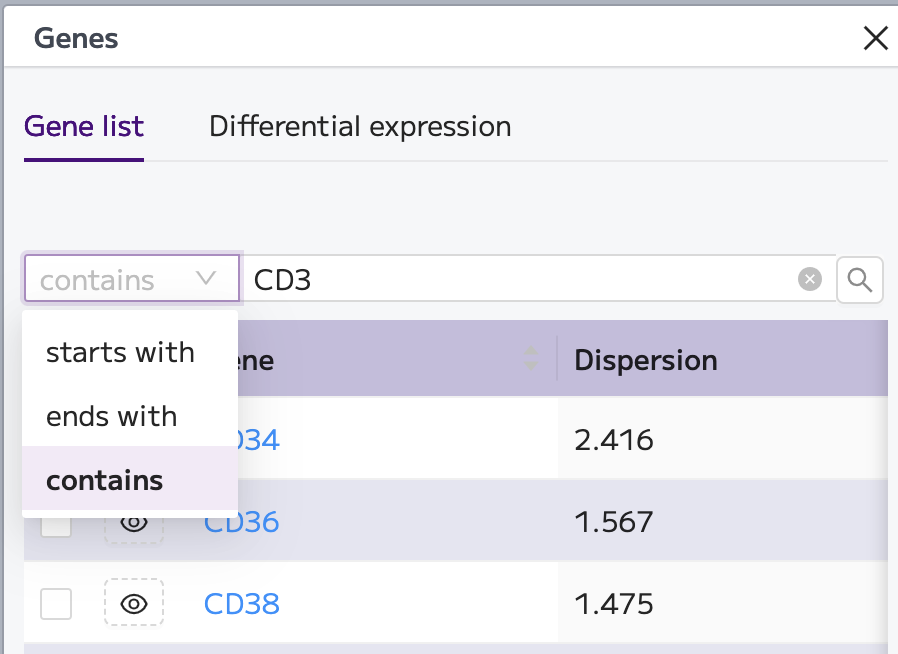The height and width of the screenshot is (654, 898).
Task: Select the Gene list tab
Action: click(x=84, y=127)
